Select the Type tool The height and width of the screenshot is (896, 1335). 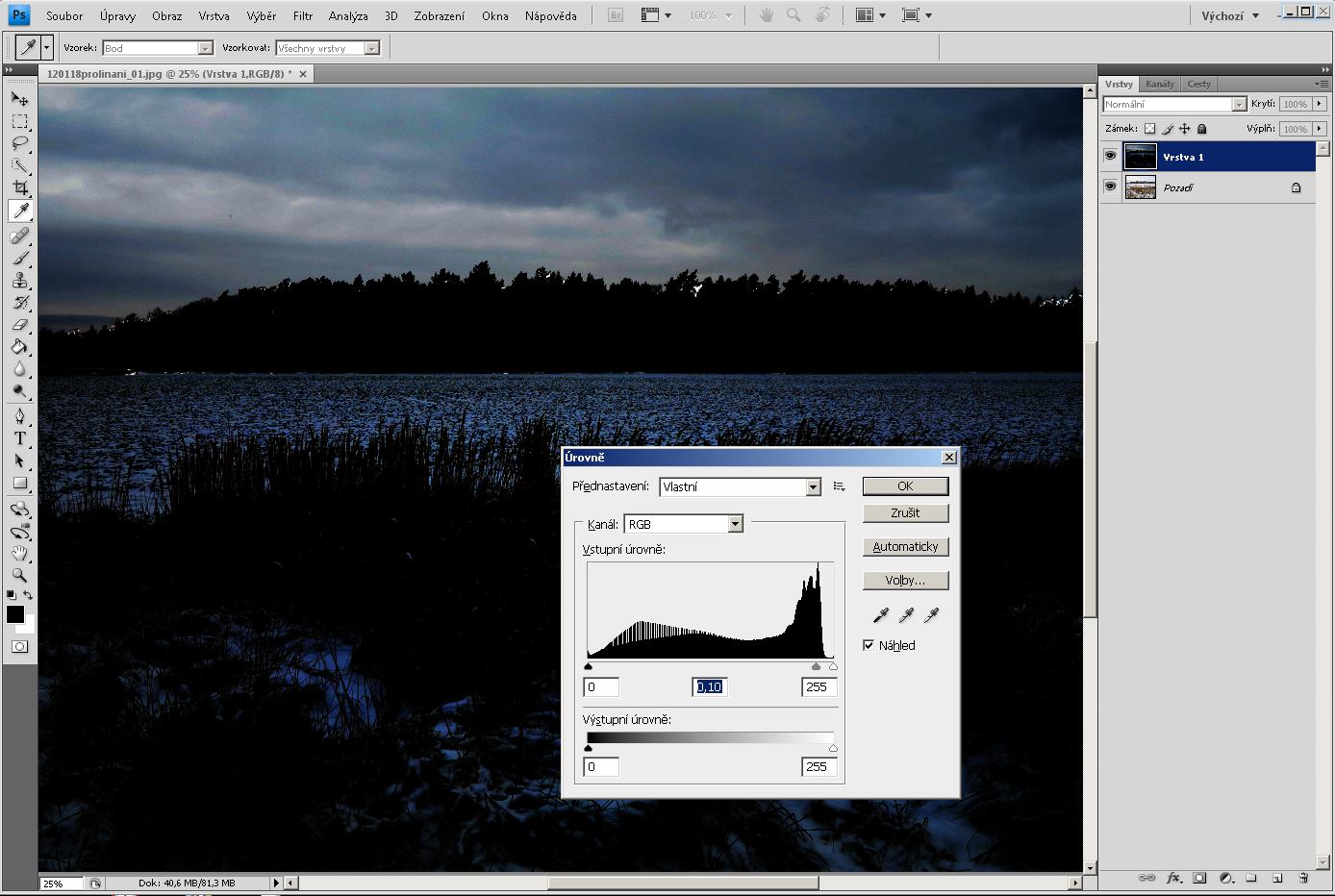pos(19,438)
